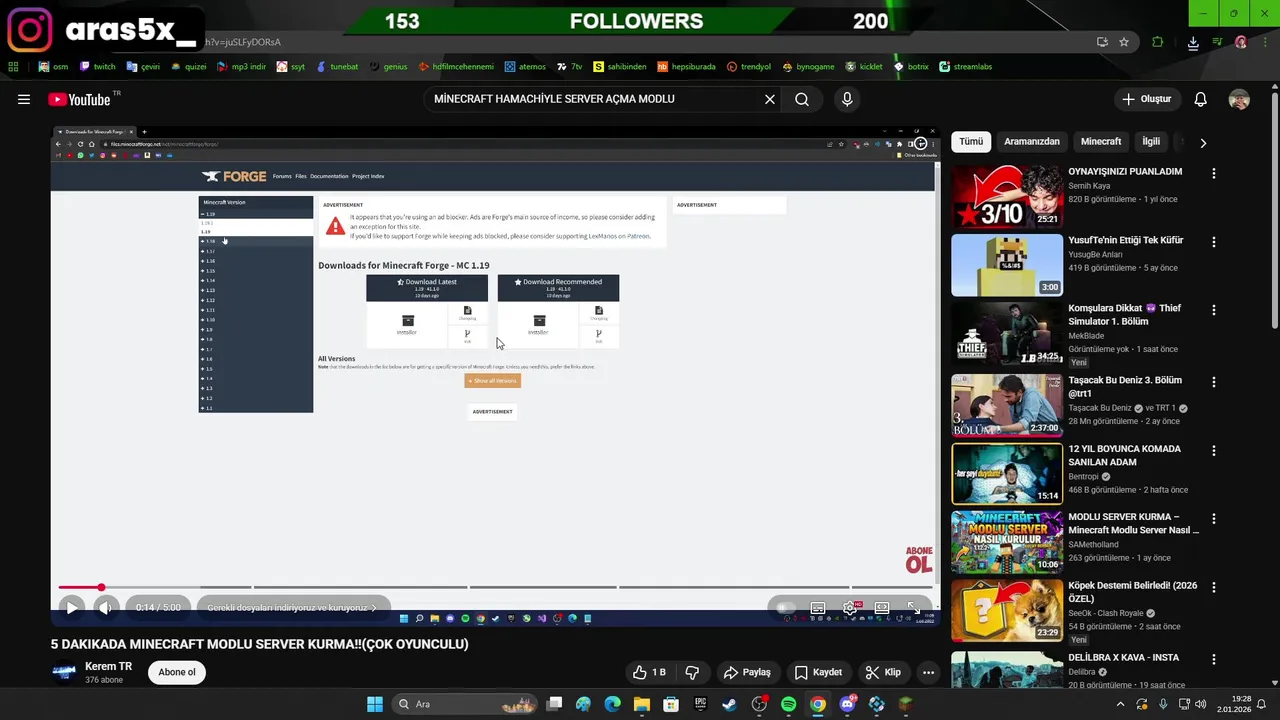Open Steam from the taskbar
This screenshot has height=720, width=1280.
729,704
